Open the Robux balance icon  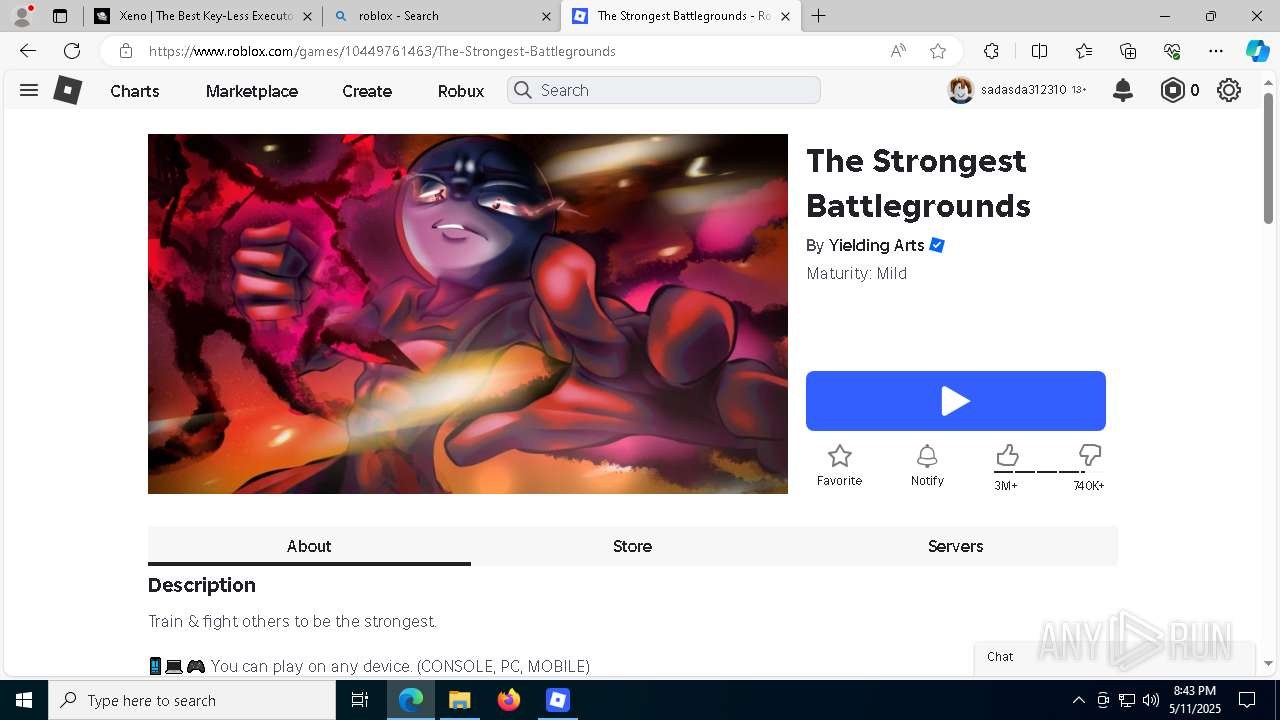pos(1172,90)
